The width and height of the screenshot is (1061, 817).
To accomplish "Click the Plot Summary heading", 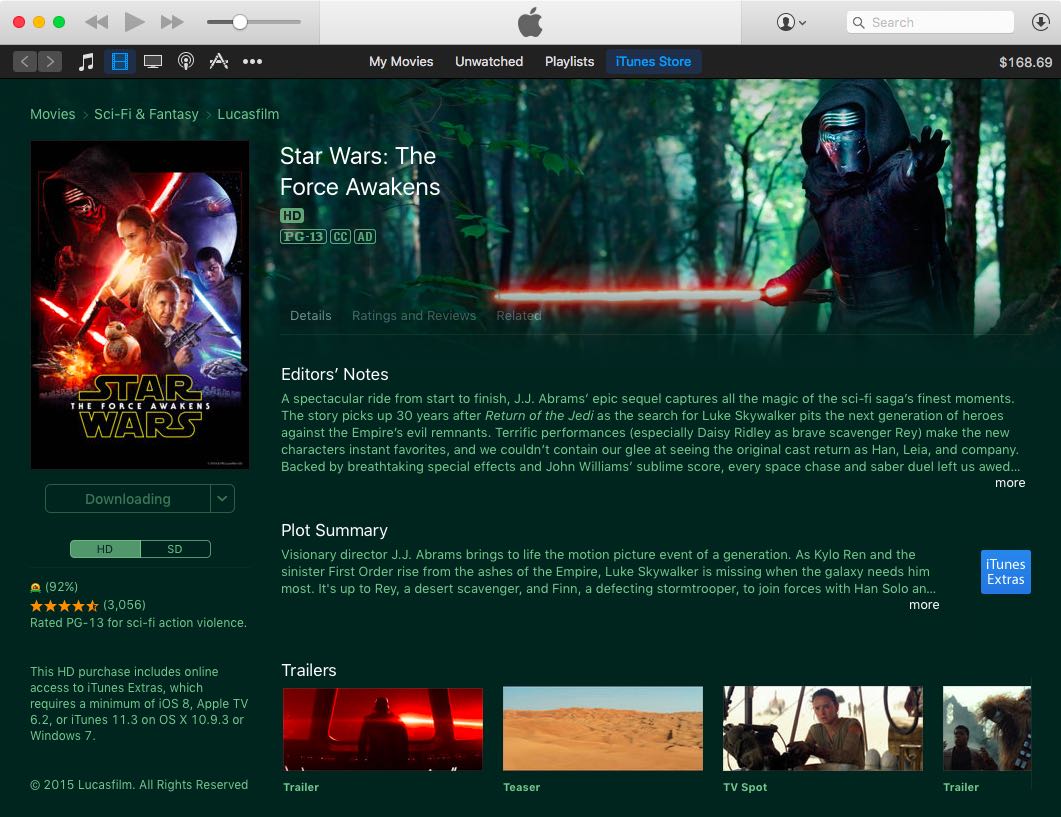I will pyautogui.click(x=334, y=530).
